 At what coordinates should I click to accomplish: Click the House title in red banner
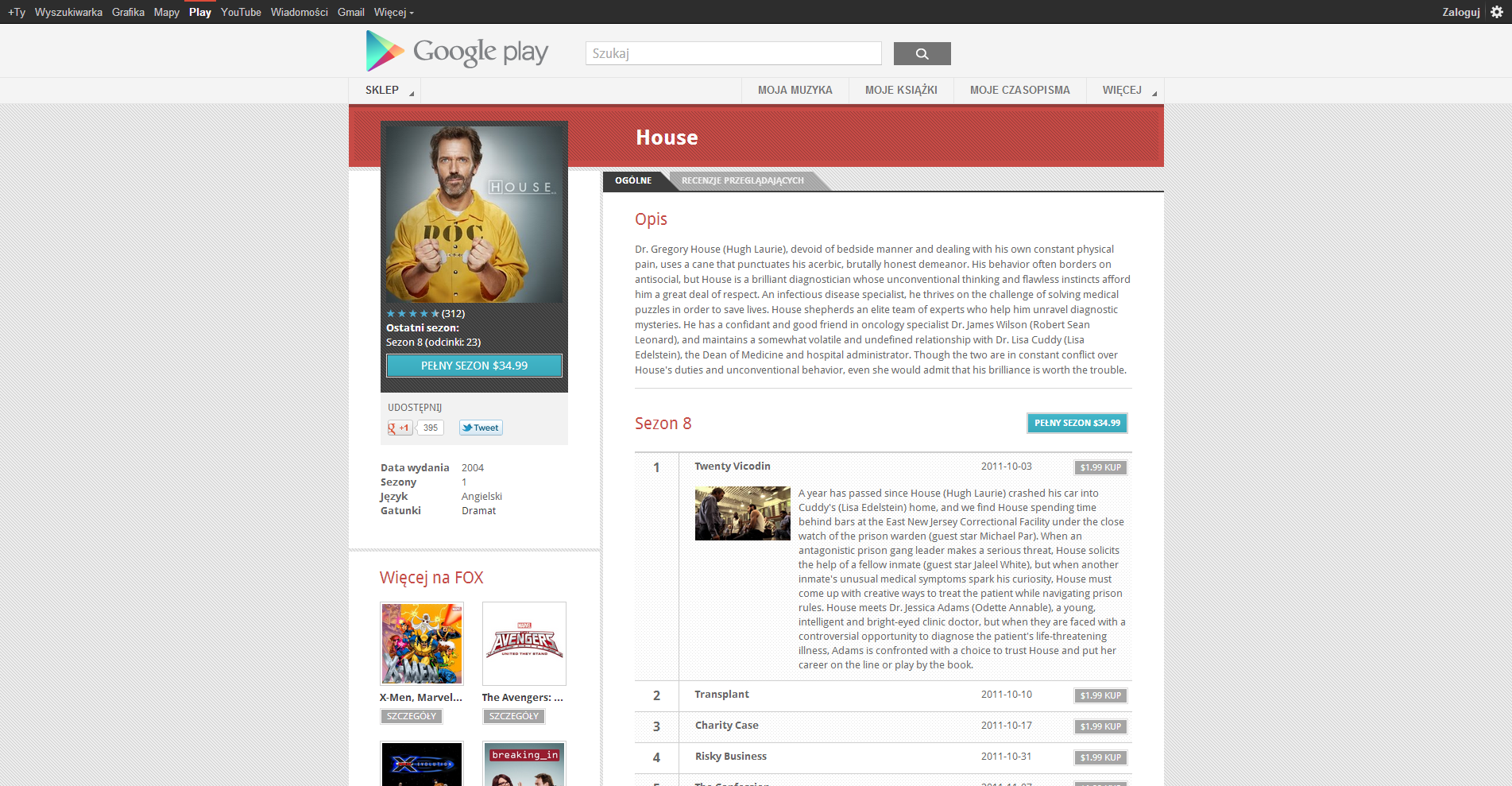coord(667,138)
